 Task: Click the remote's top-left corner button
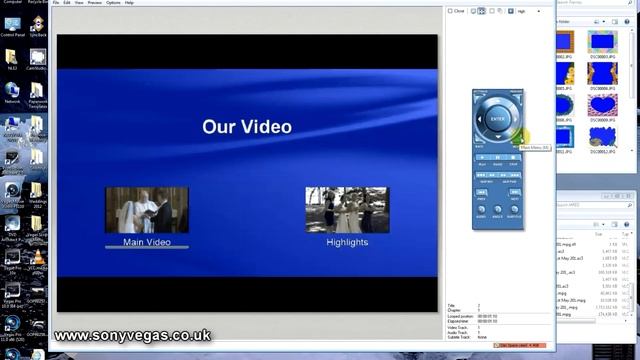478,98
